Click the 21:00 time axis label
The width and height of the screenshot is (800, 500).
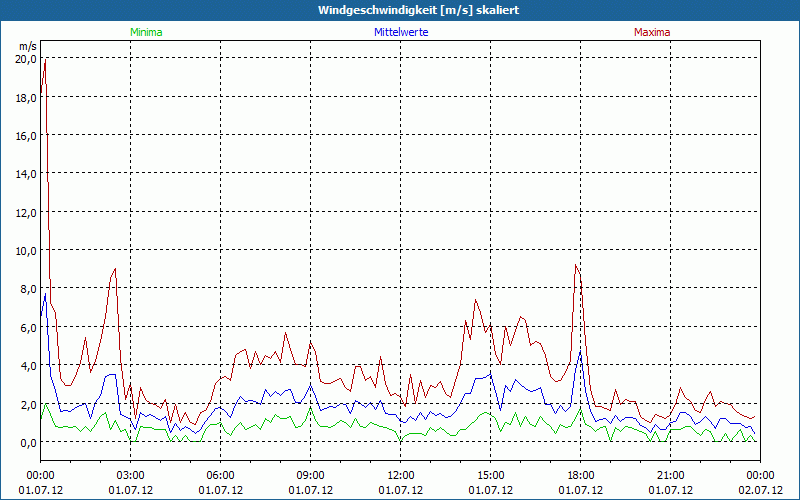click(x=670, y=476)
